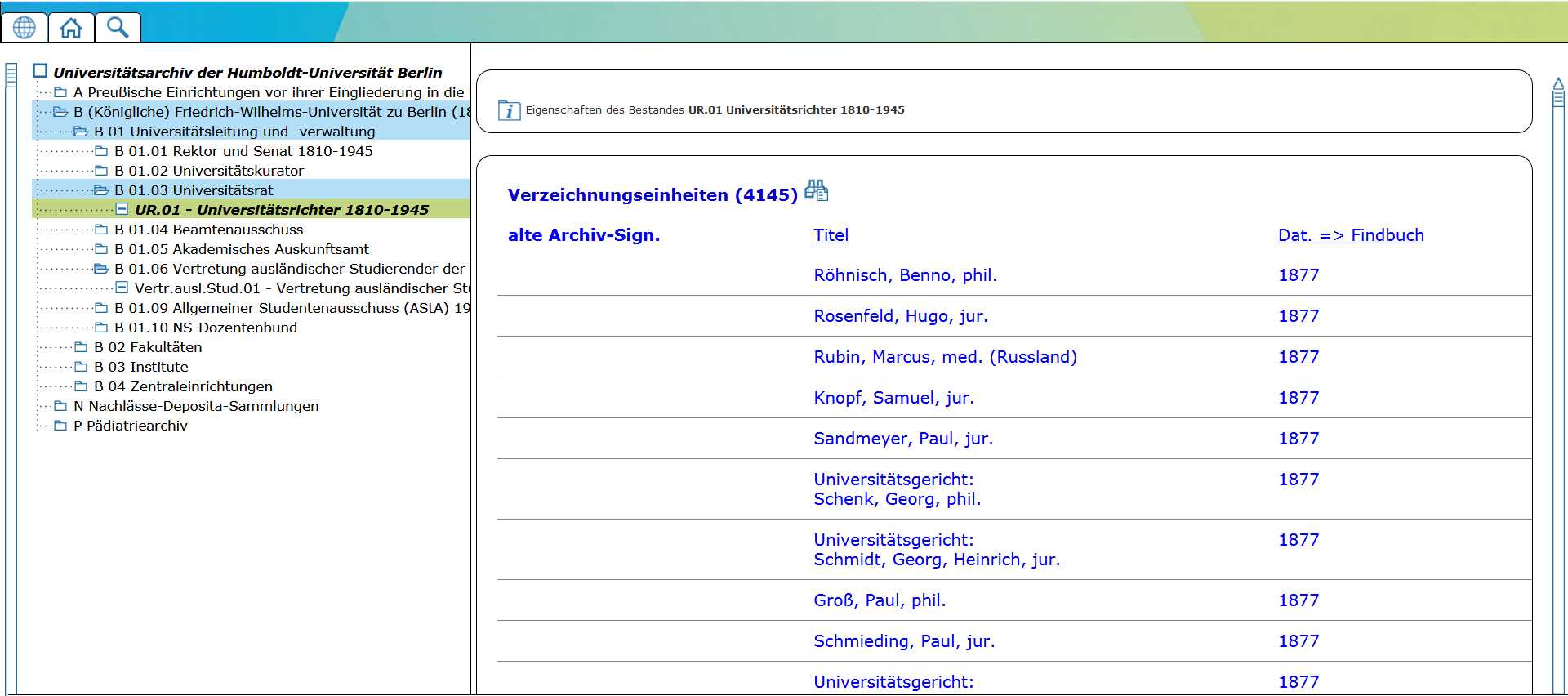Open B 01.10 NS-Dozentenbund entry

[206, 328]
